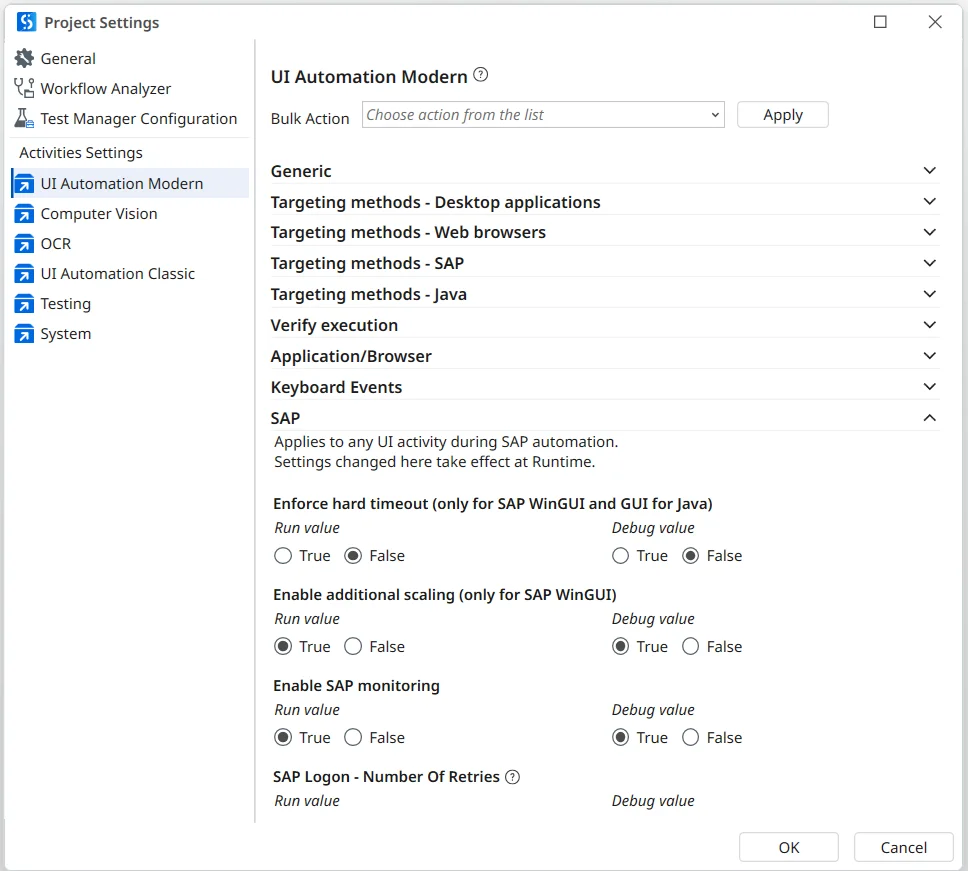Open the Bulk Action dropdown list
This screenshot has width=968, height=871.
[x=543, y=115]
